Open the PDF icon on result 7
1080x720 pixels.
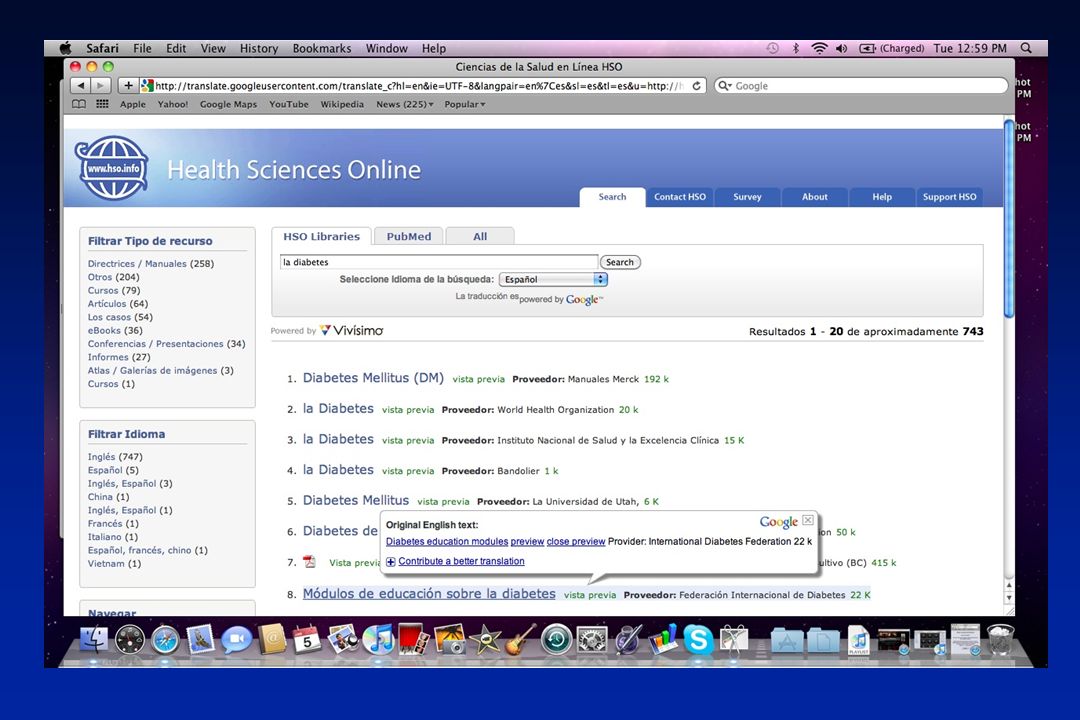309,562
